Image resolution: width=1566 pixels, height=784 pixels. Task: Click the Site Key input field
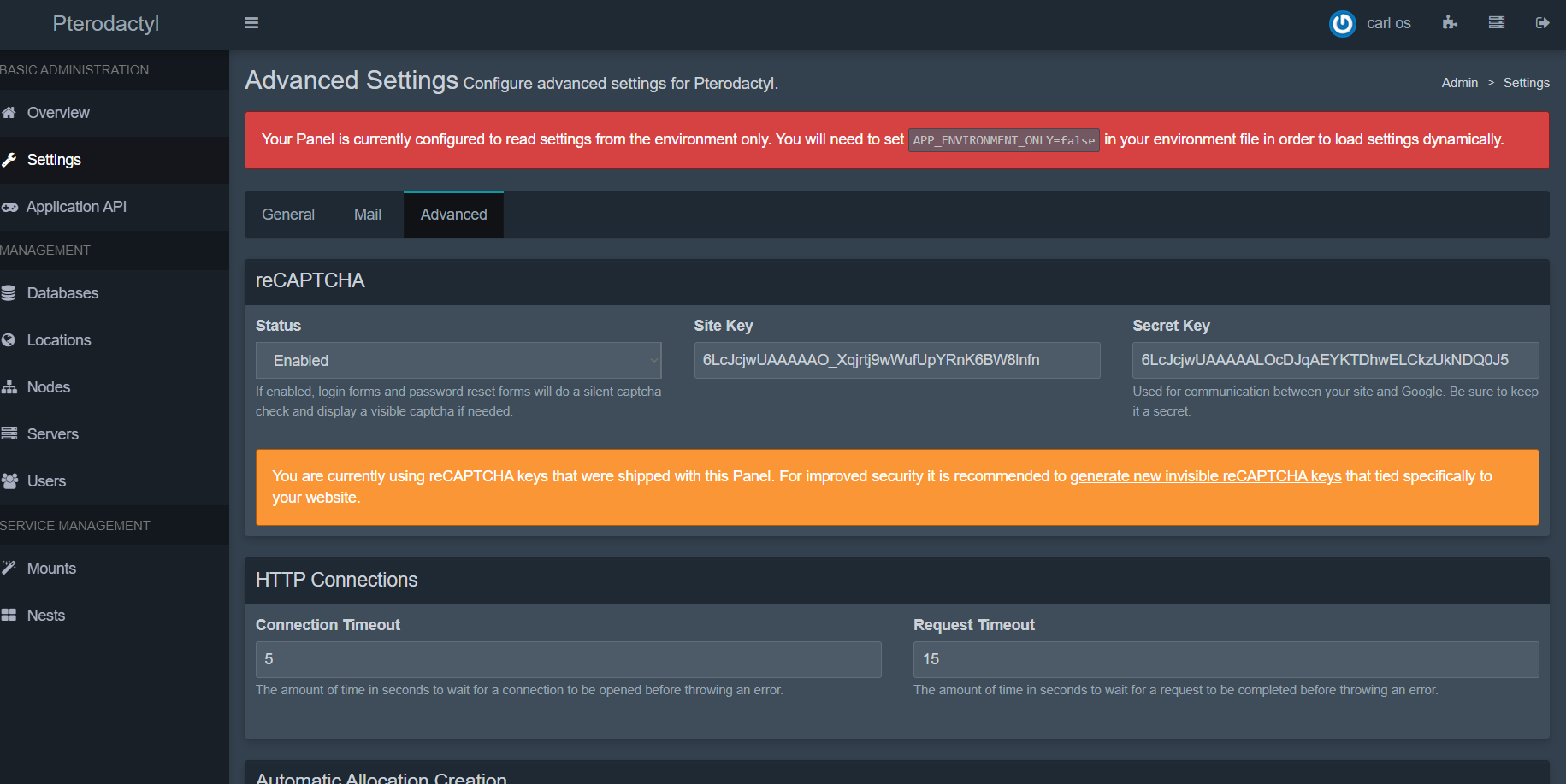[x=897, y=361]
